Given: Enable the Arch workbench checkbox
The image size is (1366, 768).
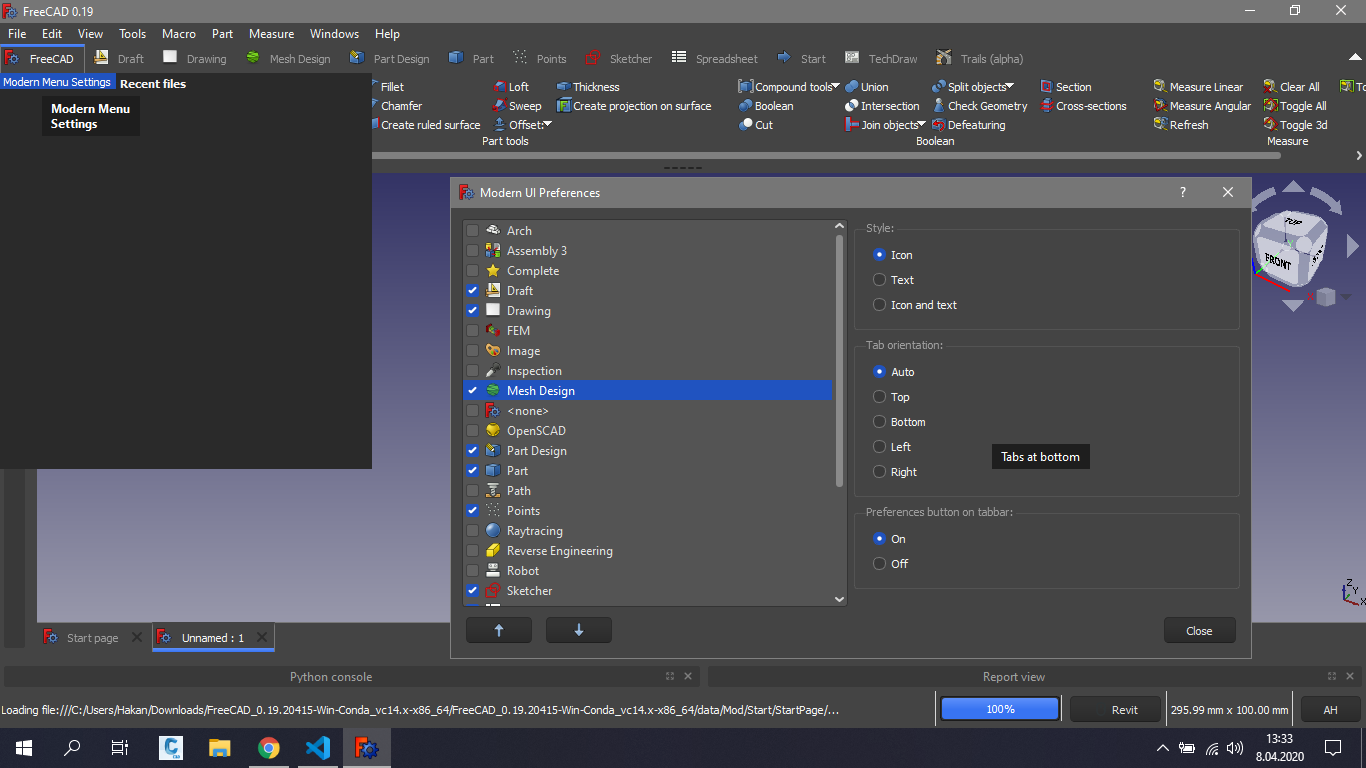Looking at the screenshot, I should click(x=472, y=231).
